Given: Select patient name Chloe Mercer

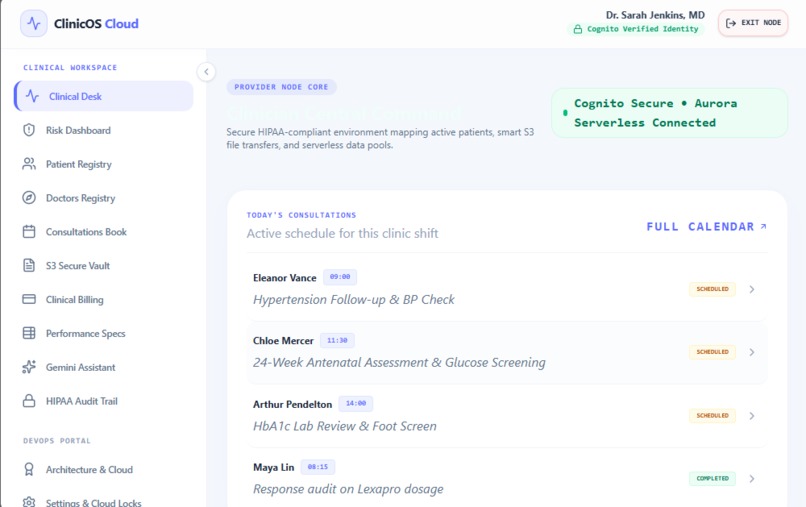Looking at the screenshot, I should [283, 340].
